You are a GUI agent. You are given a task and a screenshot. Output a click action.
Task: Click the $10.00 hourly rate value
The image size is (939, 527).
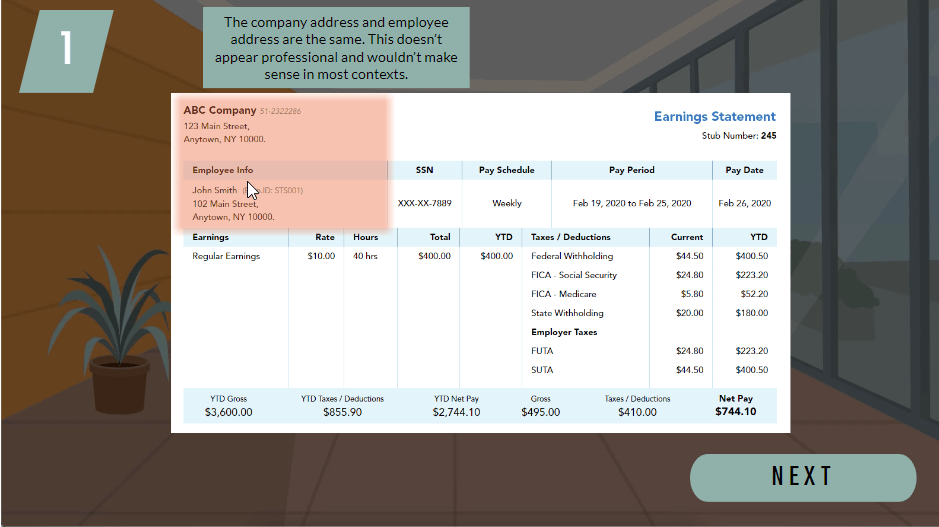[x=321, y=256]
